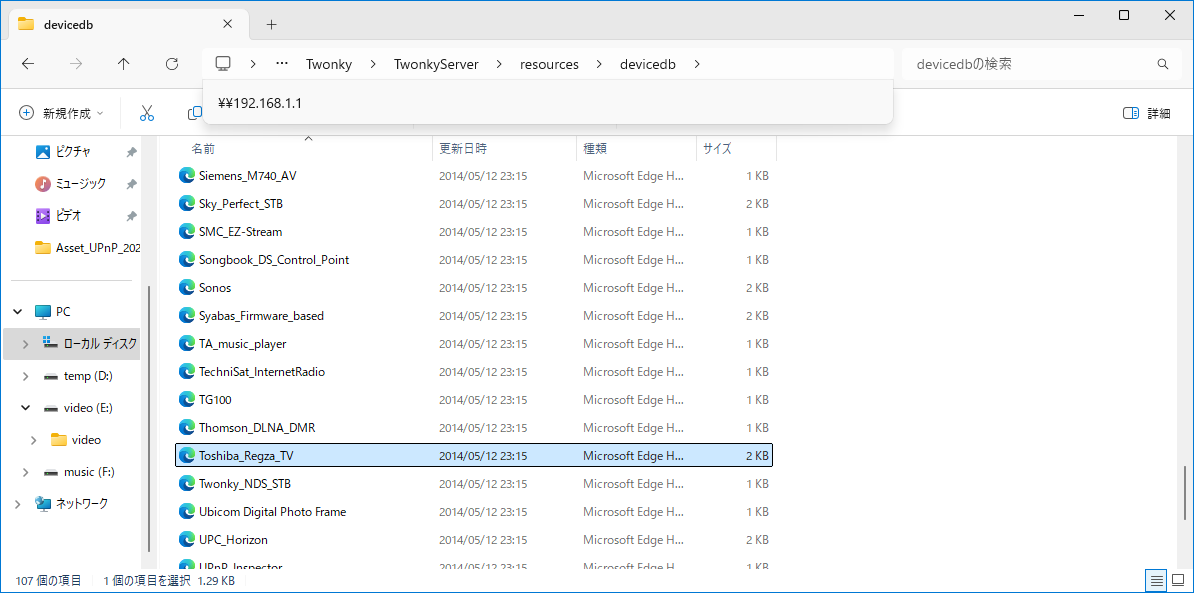
Task: Expand the music (F:) drive node
Action: click(26, 472)
